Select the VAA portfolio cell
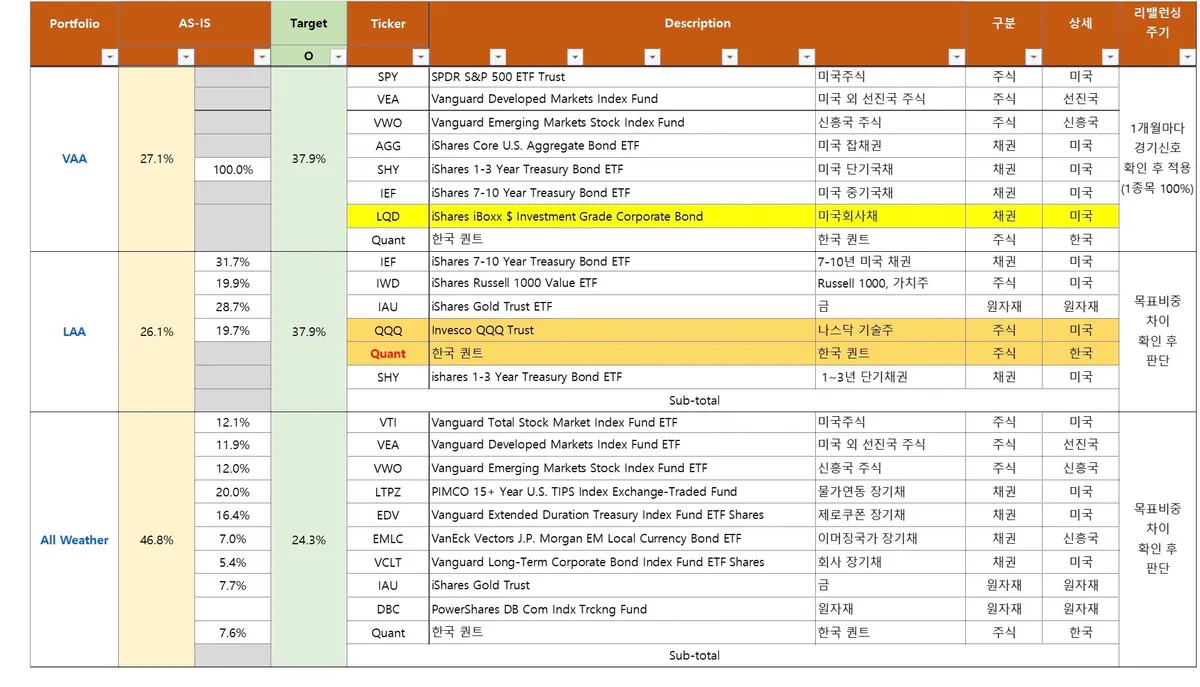 pyautogui.click(x=74, y=158)
